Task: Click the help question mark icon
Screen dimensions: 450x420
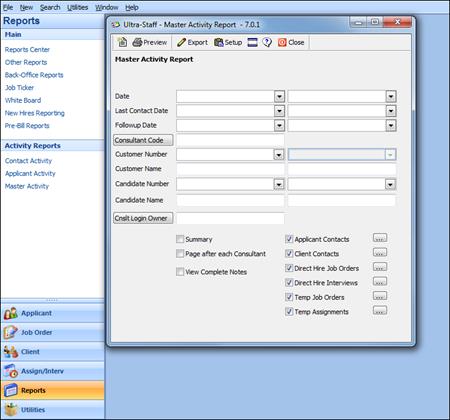Action: tap(267, 42)
